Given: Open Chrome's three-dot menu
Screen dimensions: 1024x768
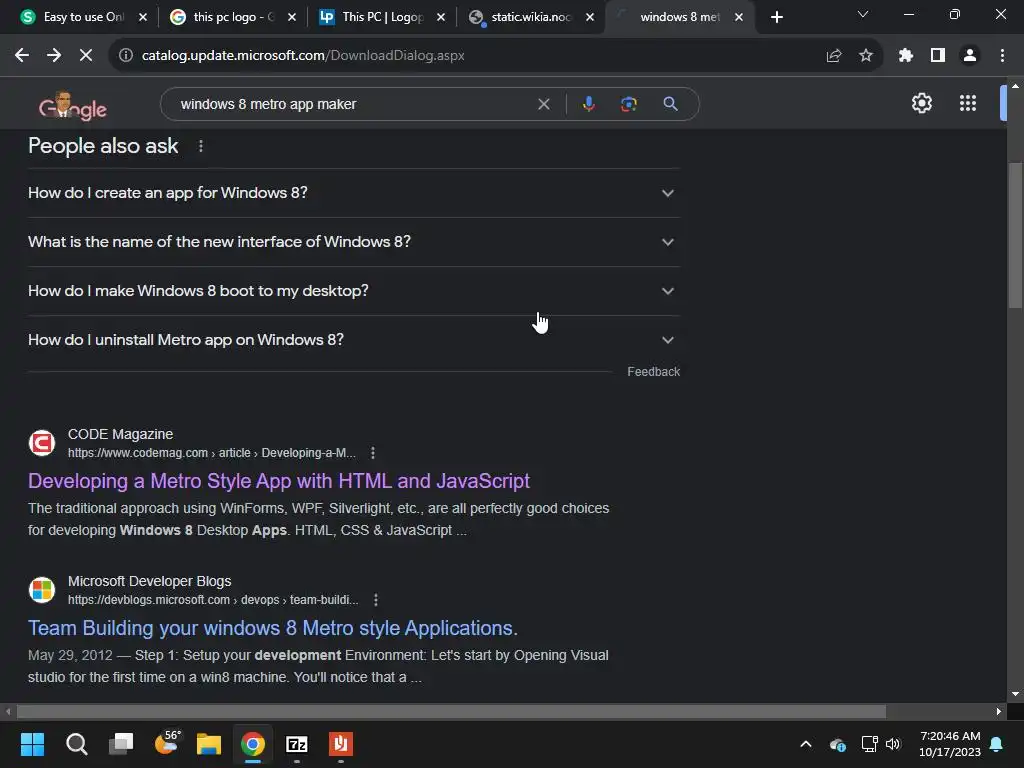Looking at the screenshot, I should pyautogui.click(x=1002, y=56).
